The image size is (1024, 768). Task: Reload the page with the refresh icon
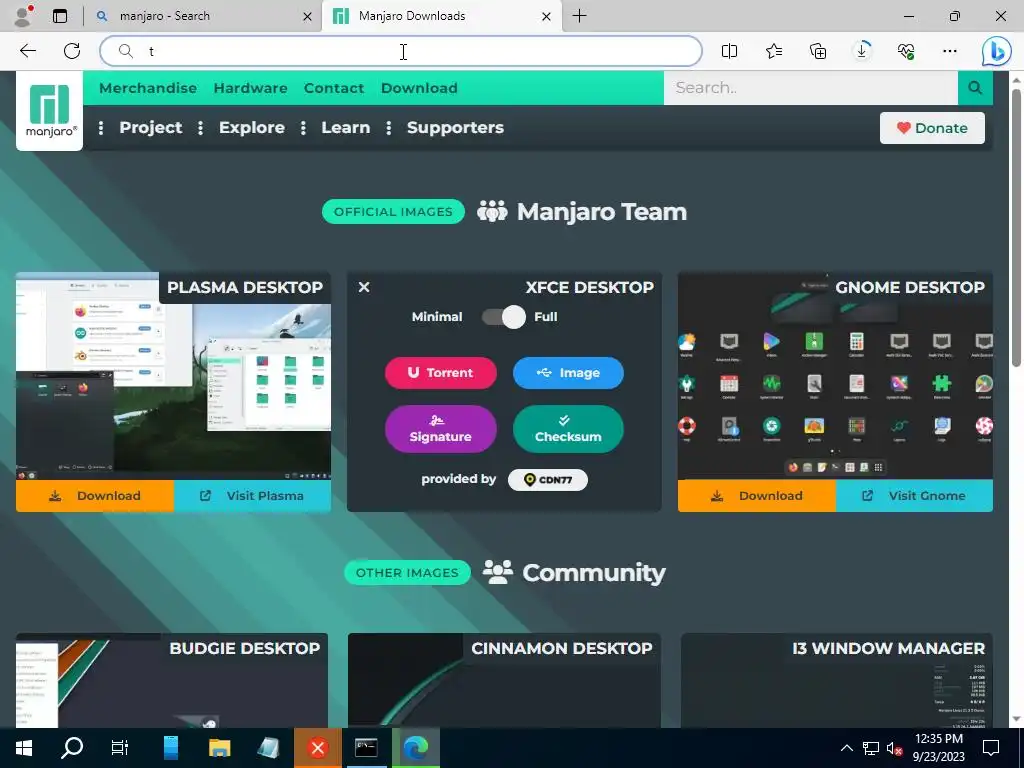[72, 51]
